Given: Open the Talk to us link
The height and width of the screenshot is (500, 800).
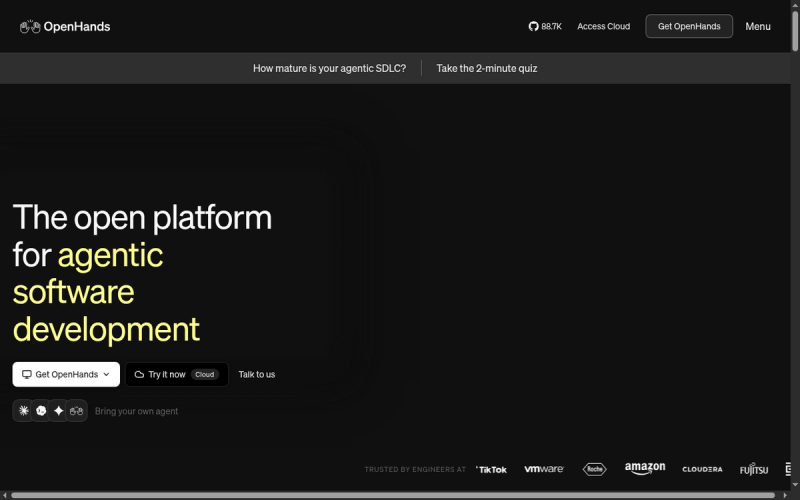Looking at the screenshot, I should tap(257, 374).
